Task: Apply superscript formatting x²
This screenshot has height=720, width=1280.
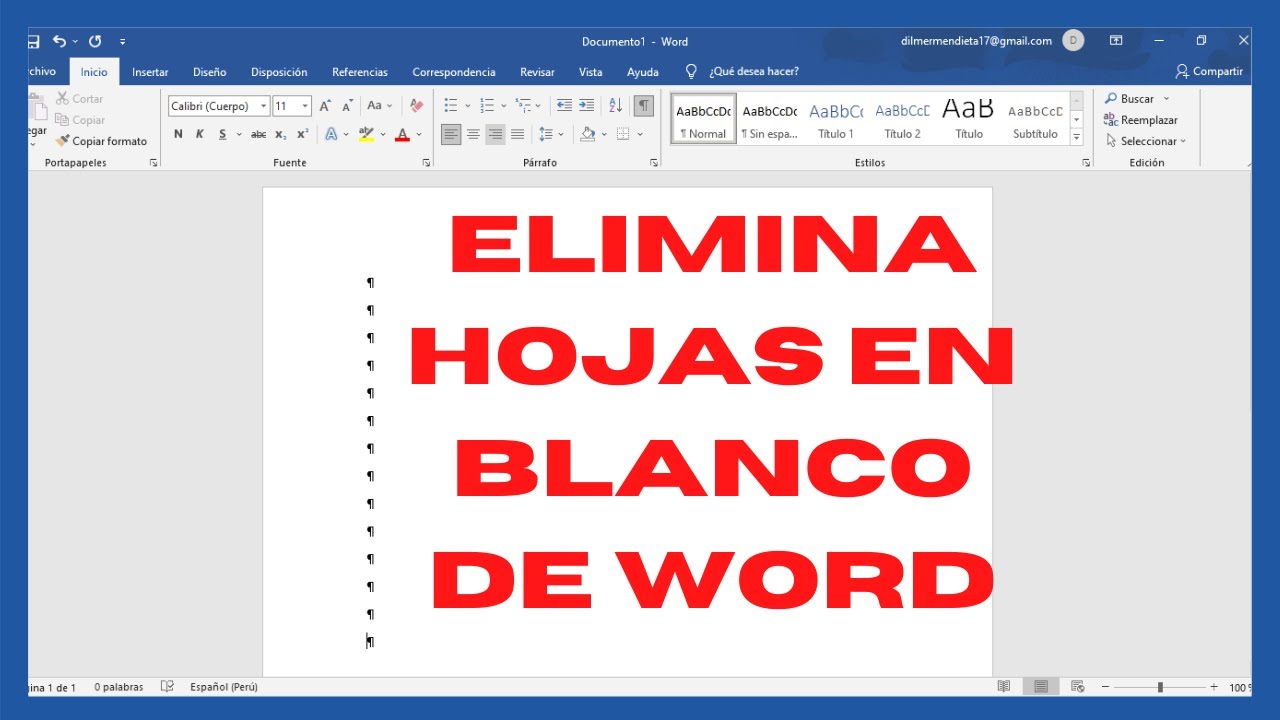Action: pos(302,134)
